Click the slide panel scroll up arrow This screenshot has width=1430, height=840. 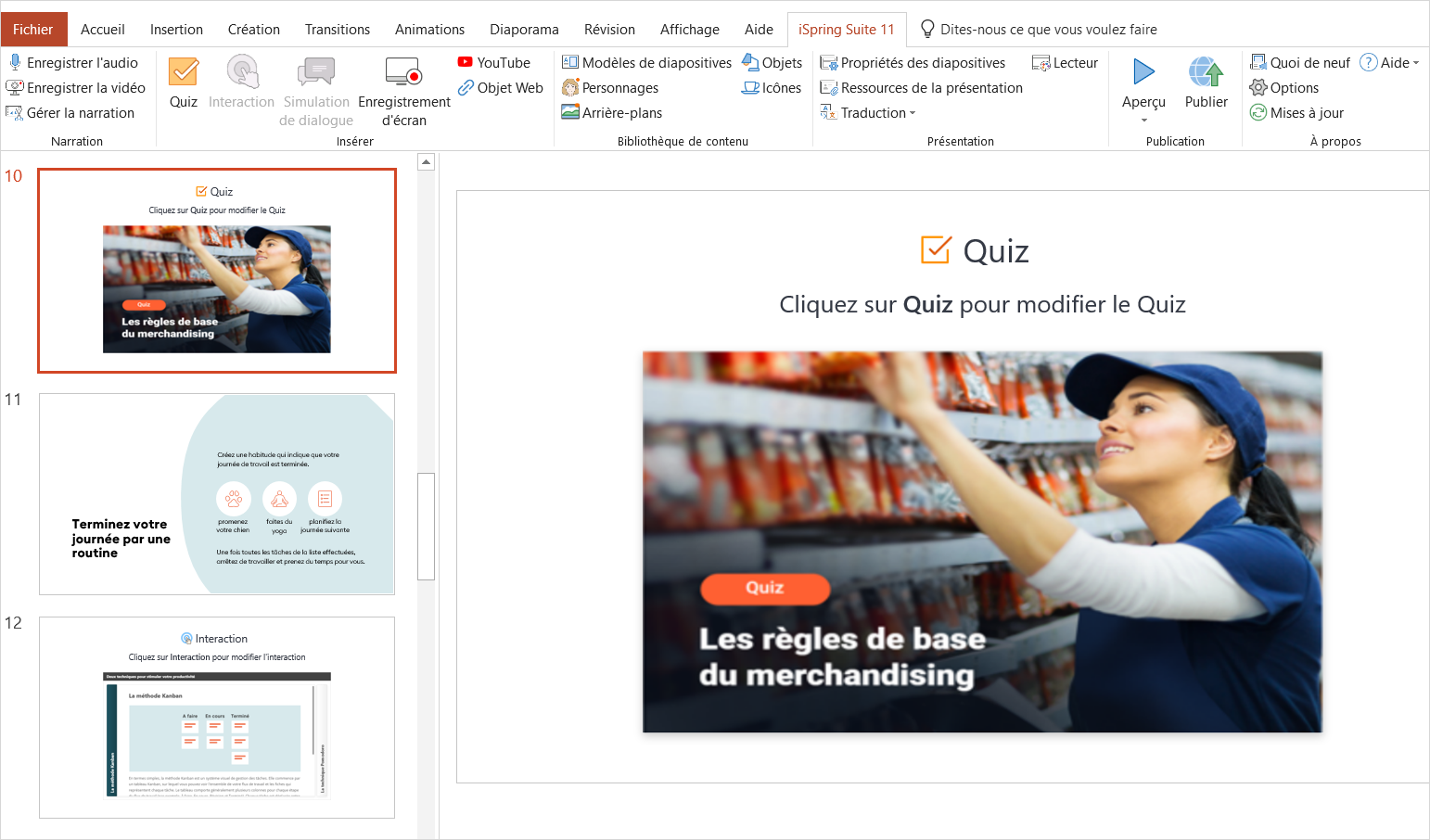click(426, 162)
